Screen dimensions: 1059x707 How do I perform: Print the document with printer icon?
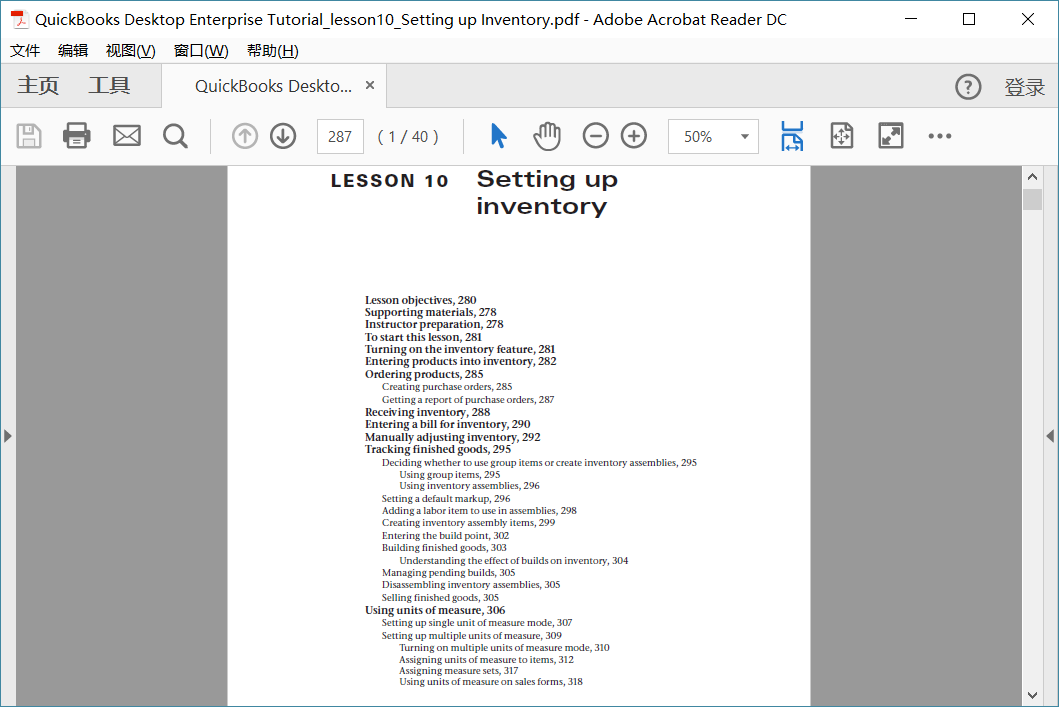tap(76, 136)
